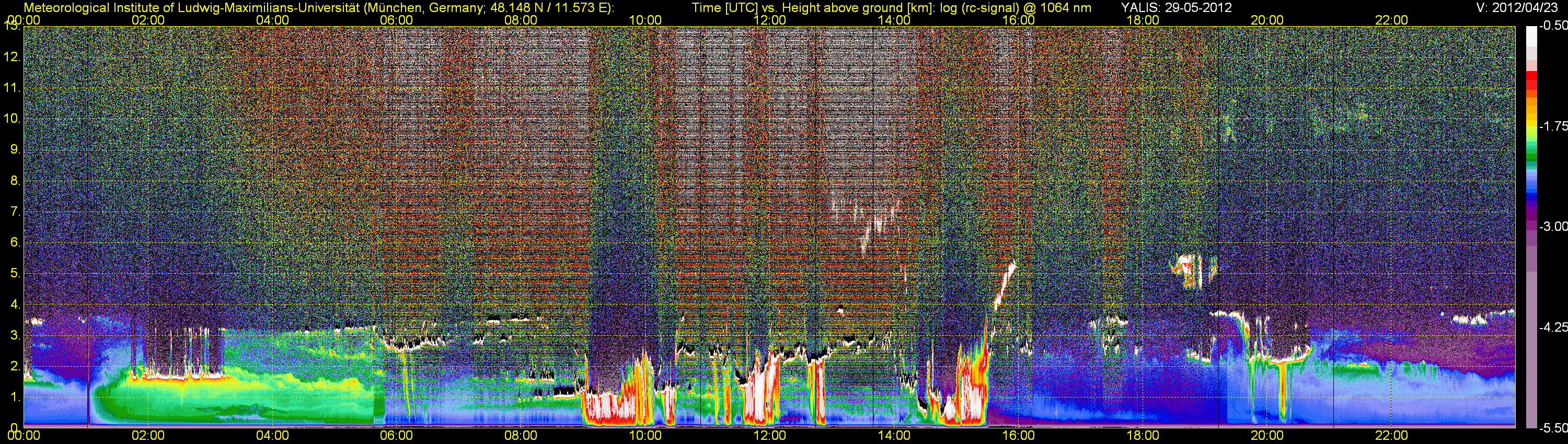Click 06:00 on the top time axis
The image size is (1568, 444).
[396, 20]
